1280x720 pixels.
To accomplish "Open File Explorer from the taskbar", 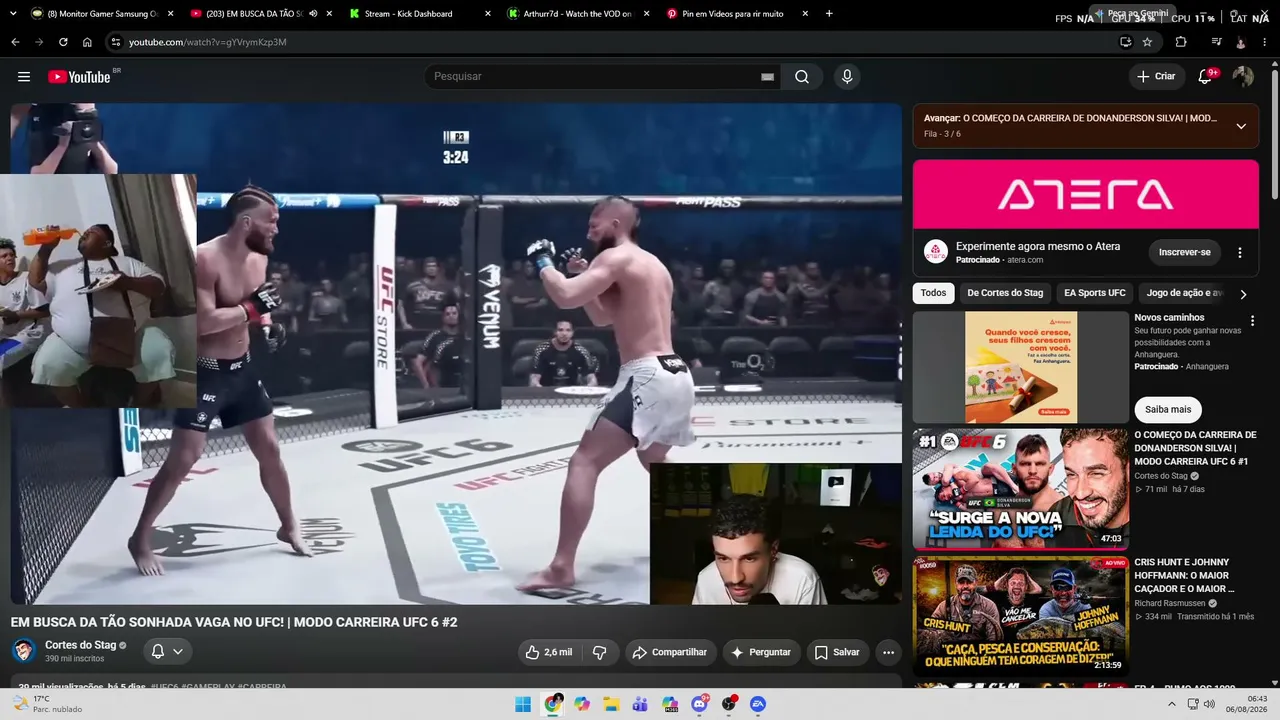I will [610, 704].
